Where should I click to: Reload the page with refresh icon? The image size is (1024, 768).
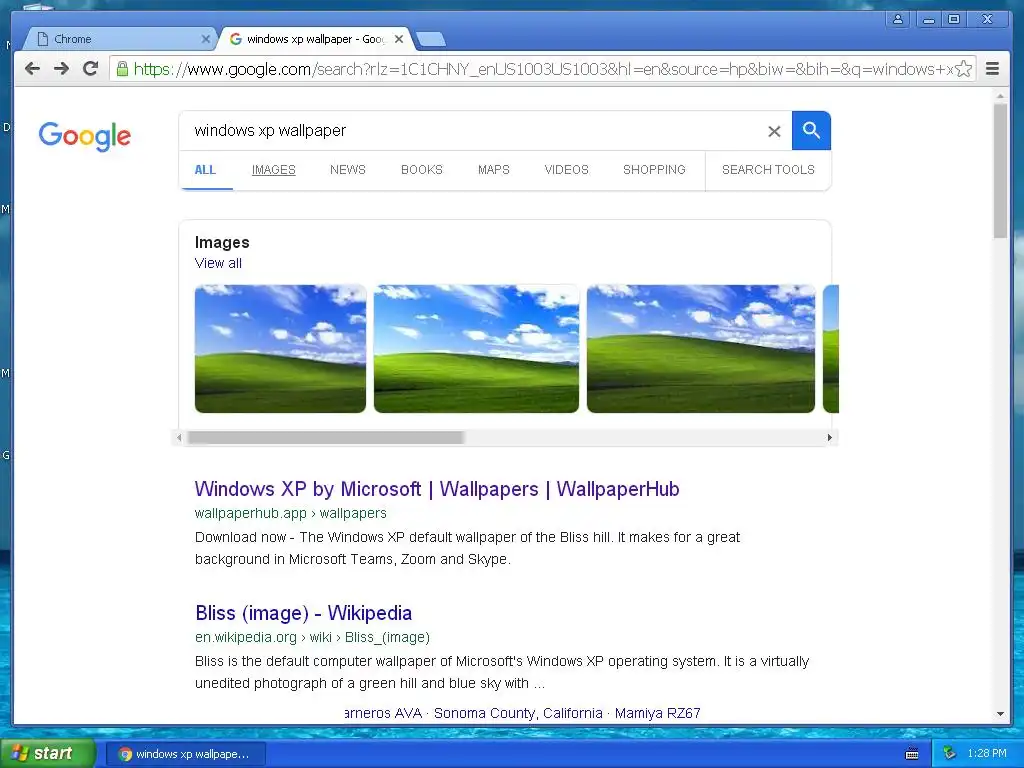click(x=90, y=69)
